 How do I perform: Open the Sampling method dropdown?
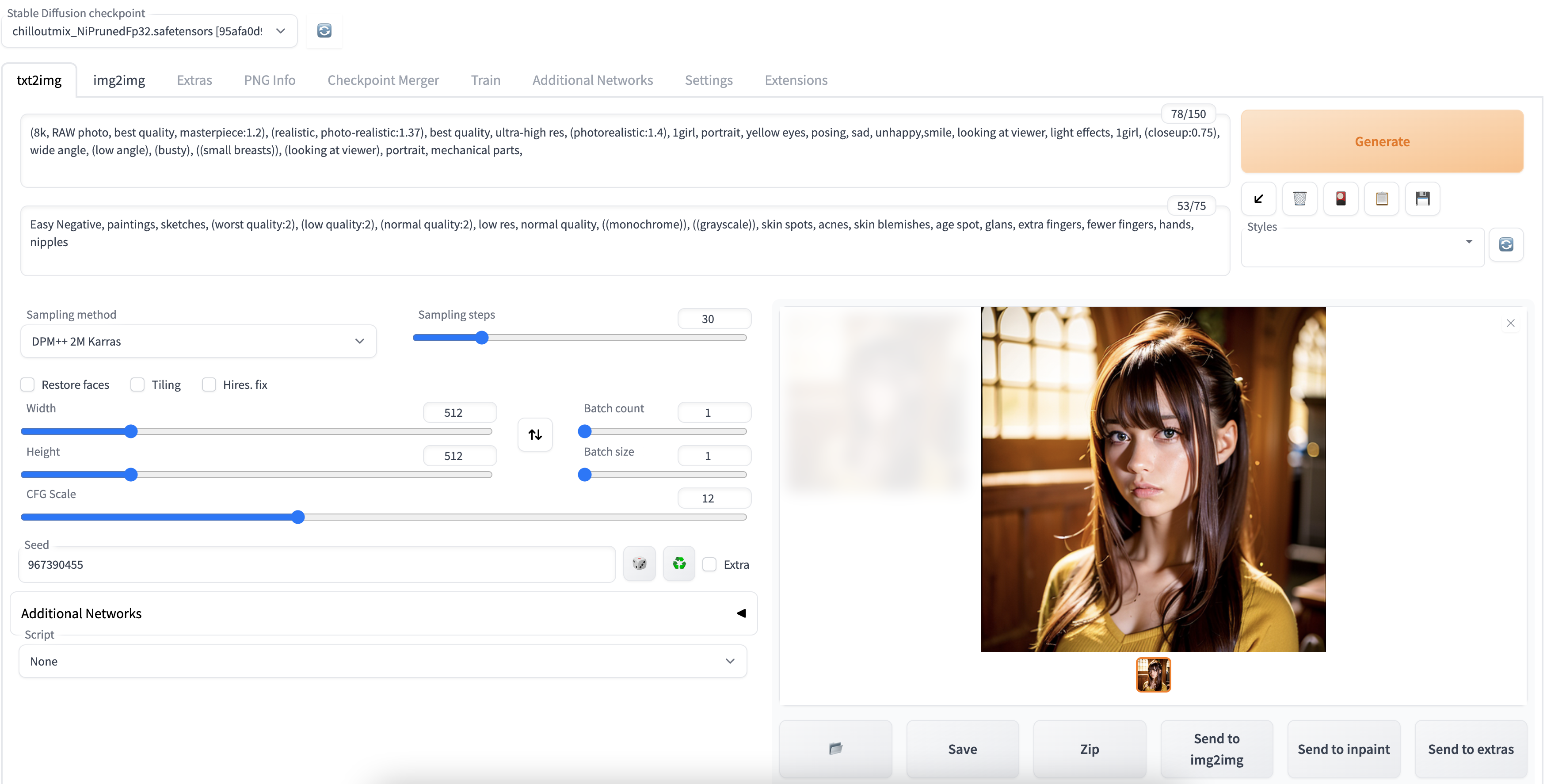pyautogui.click(x=198, y=341)
